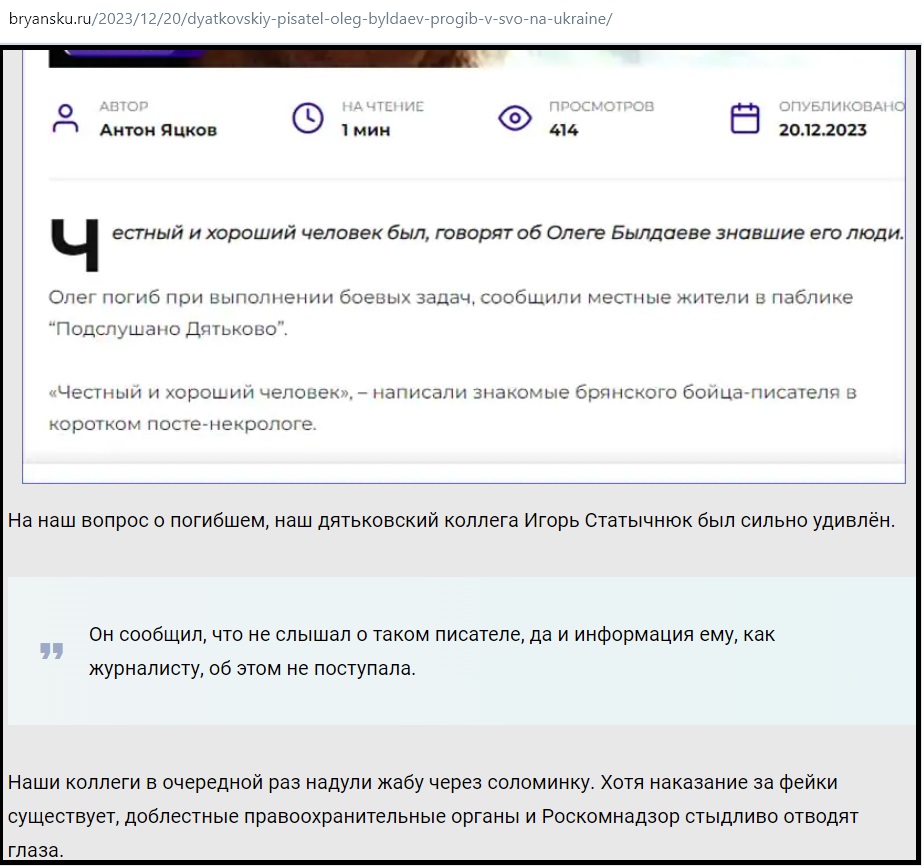Click paragraph starting 'Наши коллеги в очередной'

430,782
